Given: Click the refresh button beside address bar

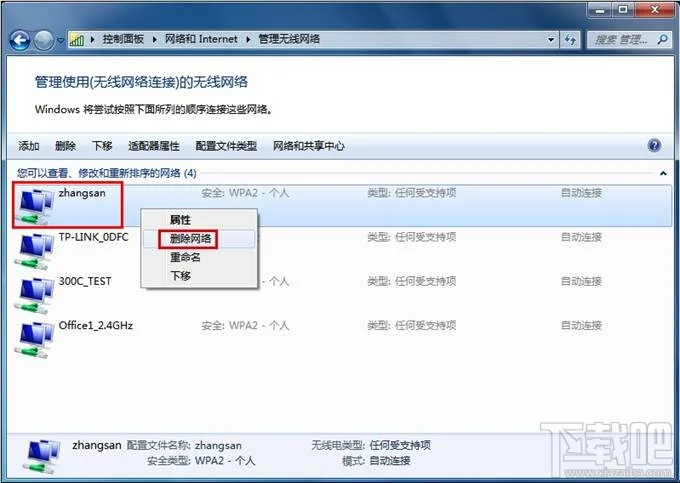Looking at the screenshot, I should 570,40.
